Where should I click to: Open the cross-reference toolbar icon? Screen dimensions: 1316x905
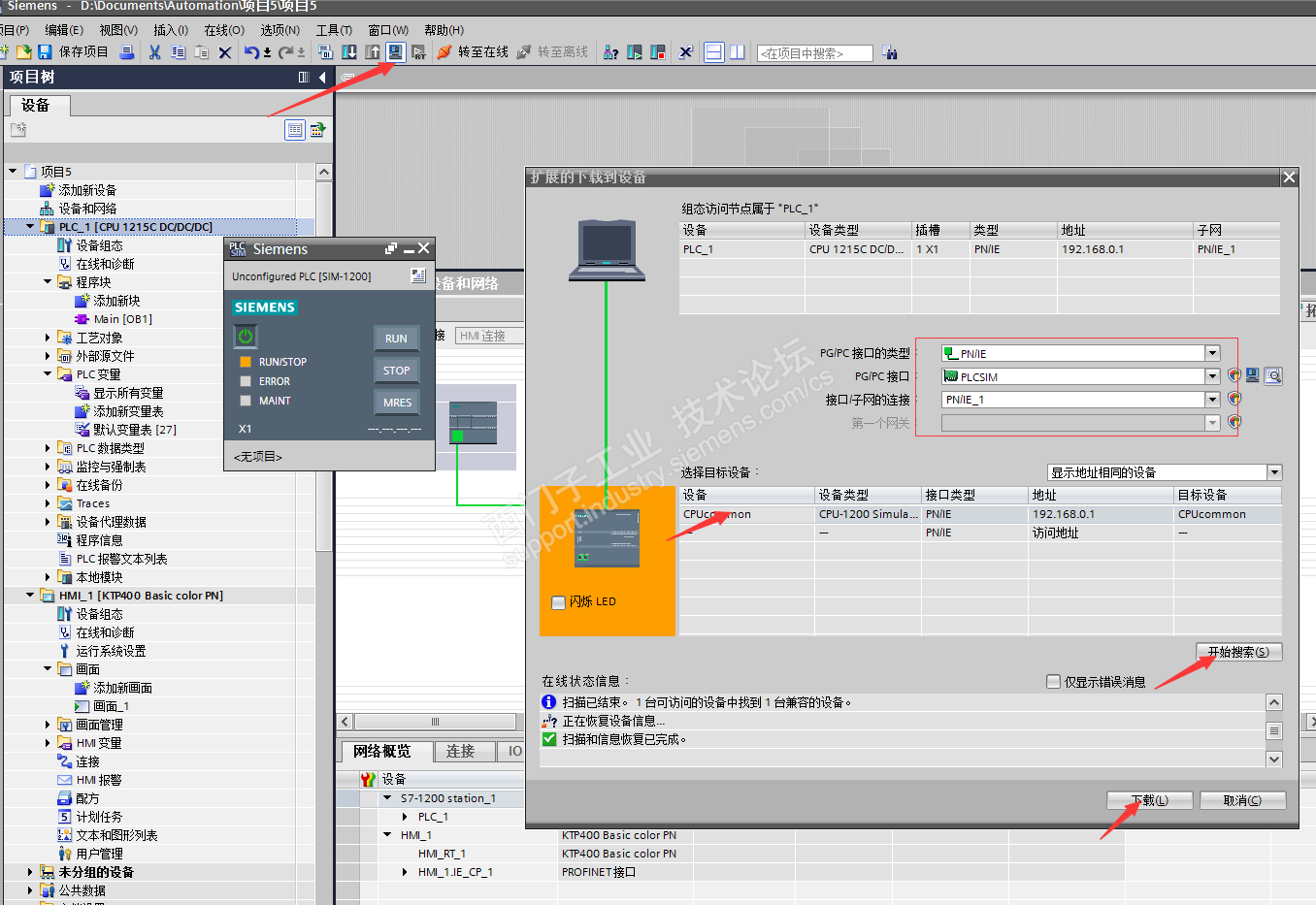685,52
